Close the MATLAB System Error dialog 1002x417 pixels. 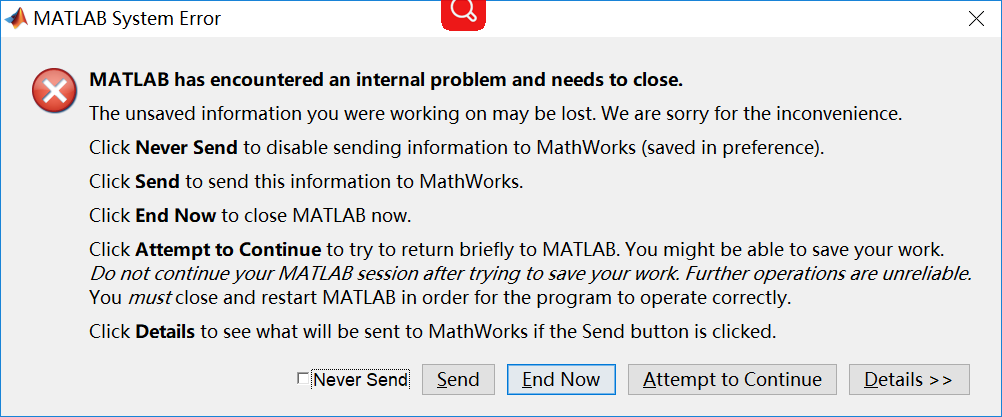point(976,19)
